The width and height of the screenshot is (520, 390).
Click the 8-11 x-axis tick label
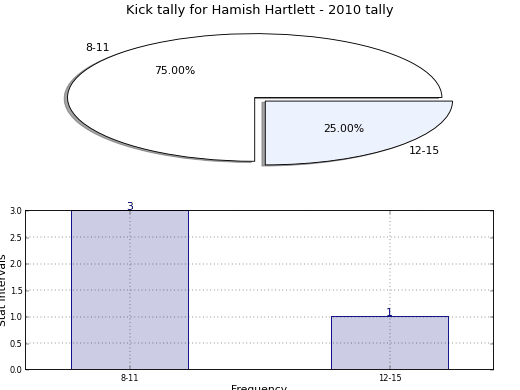coord(129,378)
